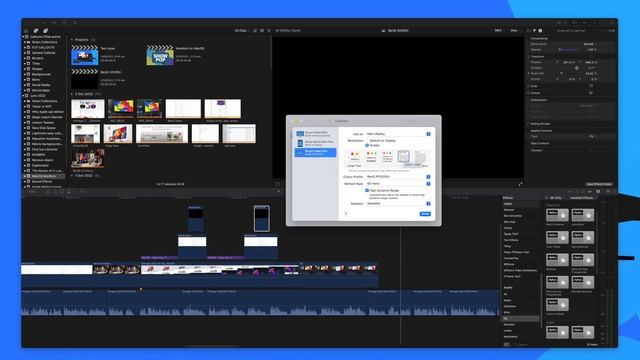Open the Effects browser icon above timeline
640x360 pixels.
[598, 191]
